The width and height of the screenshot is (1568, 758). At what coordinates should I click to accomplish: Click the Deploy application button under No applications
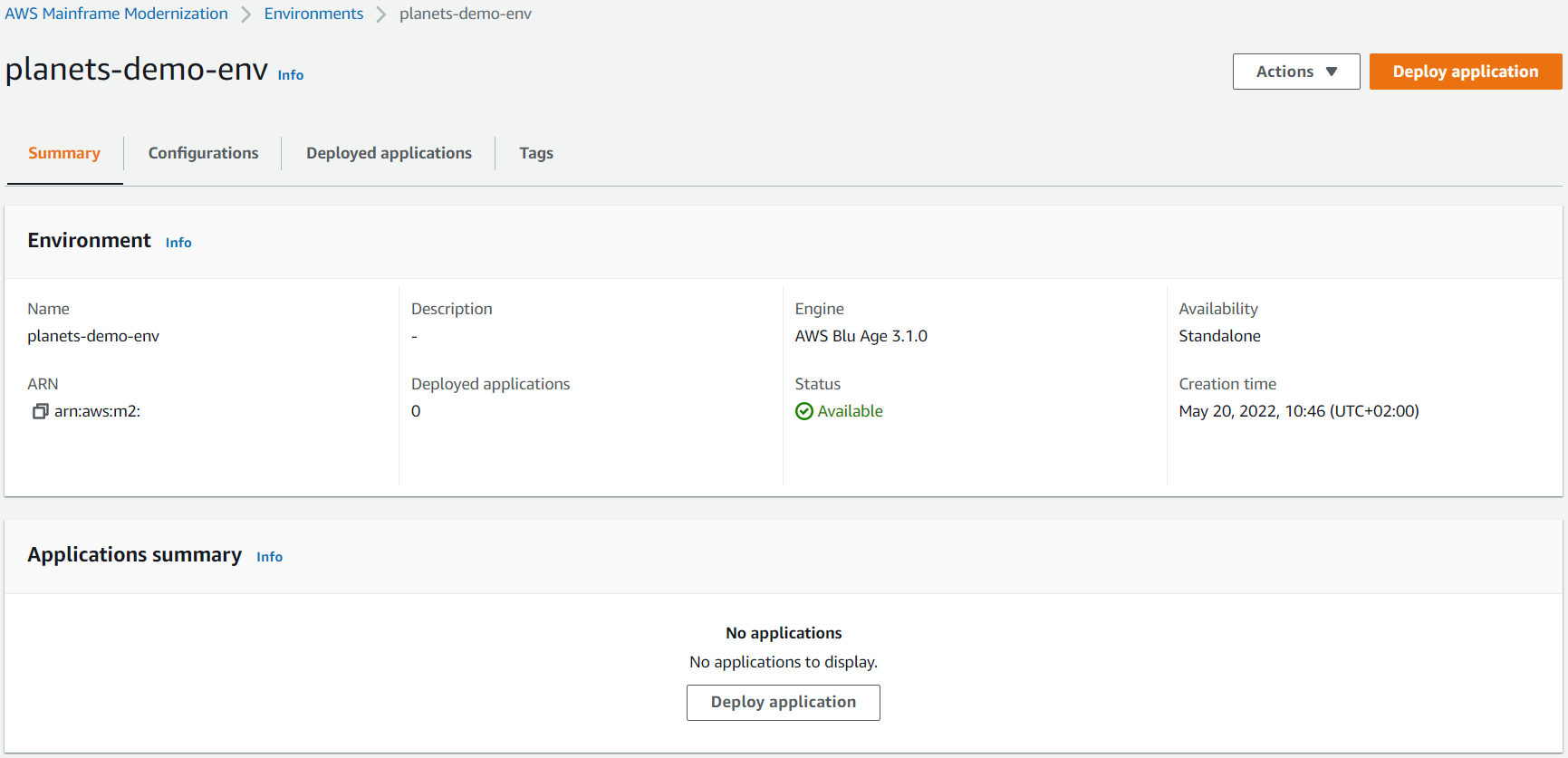click(x=784, y=703)
